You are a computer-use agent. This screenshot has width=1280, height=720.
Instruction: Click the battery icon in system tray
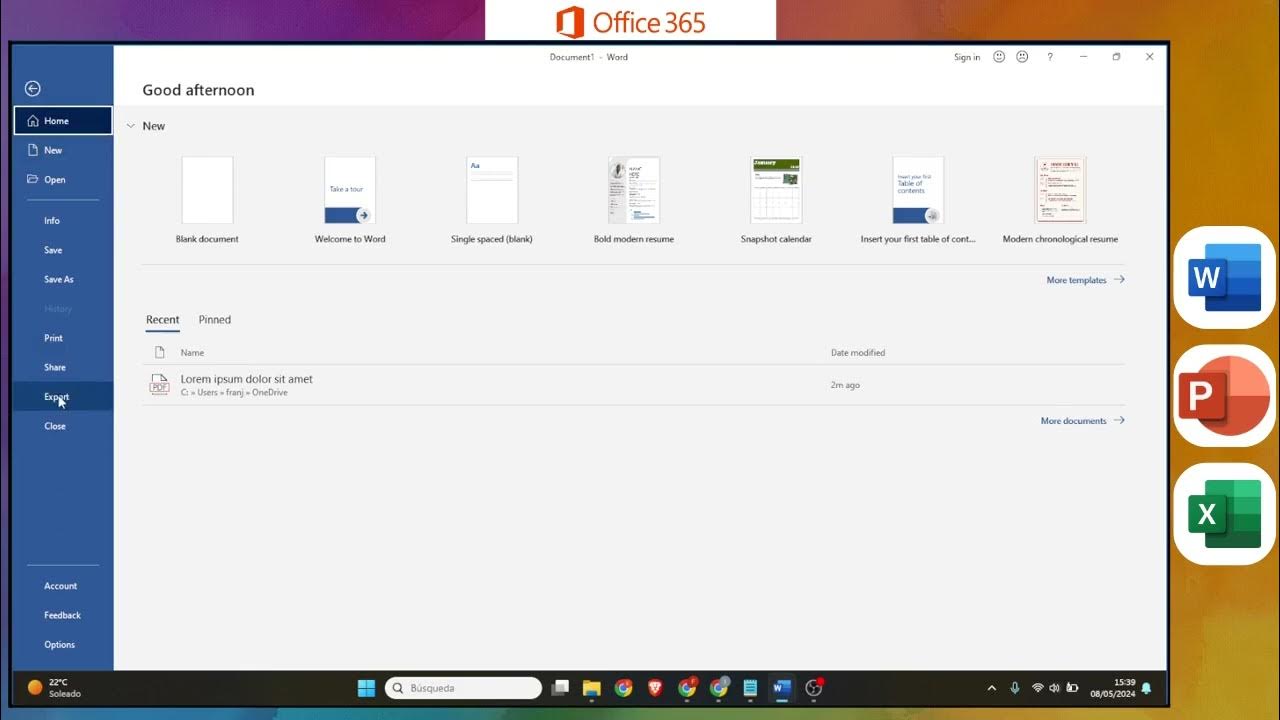tap(1073, 688)
